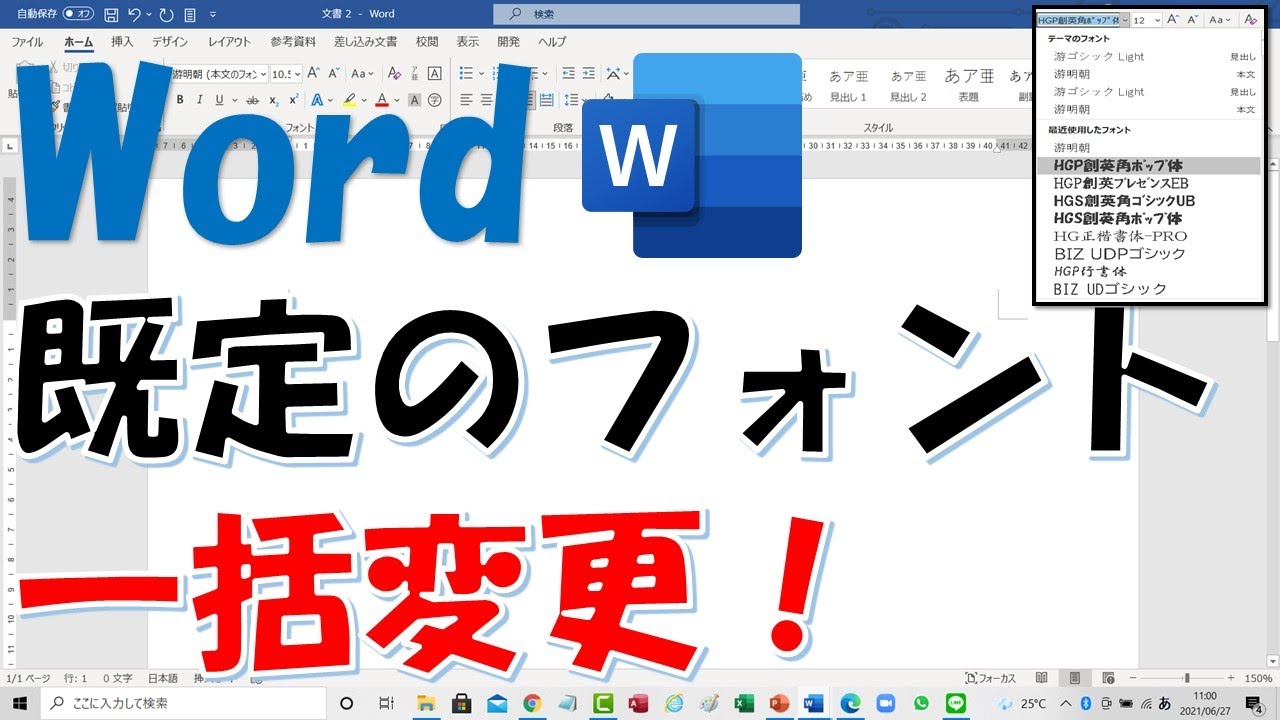Open Excel from the taskbar
Screen dimensions: 1280x720
click(744, 703)
